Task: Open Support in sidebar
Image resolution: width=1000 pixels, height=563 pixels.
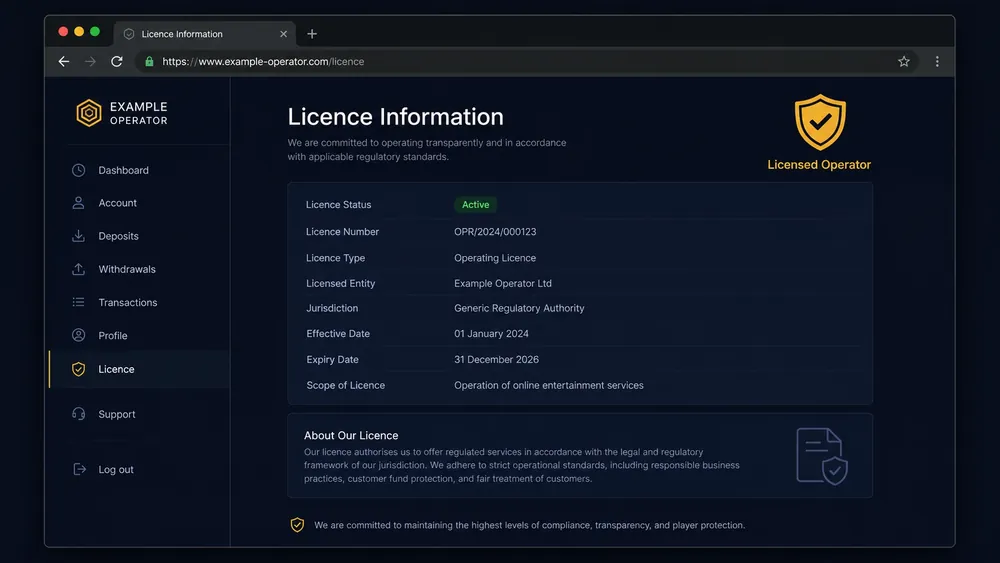Action: coord(139,414)
